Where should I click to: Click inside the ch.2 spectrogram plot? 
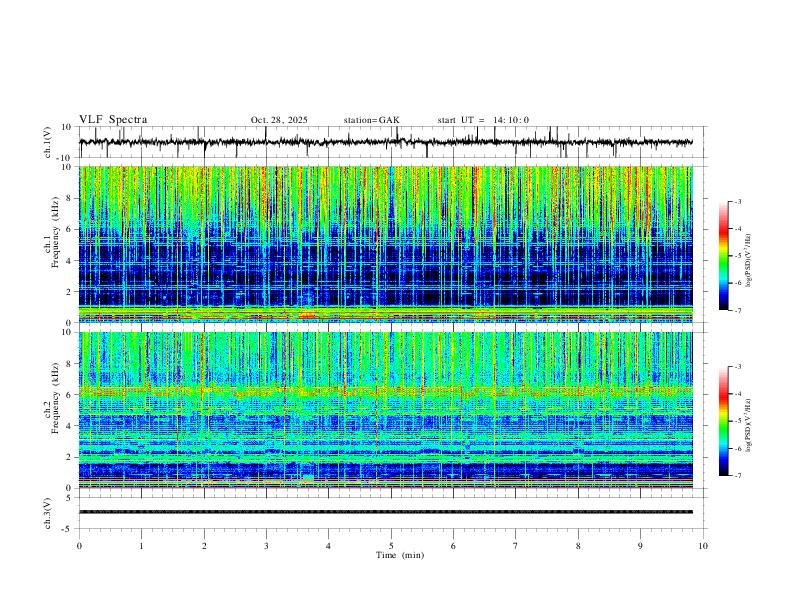tap(386, 410)
